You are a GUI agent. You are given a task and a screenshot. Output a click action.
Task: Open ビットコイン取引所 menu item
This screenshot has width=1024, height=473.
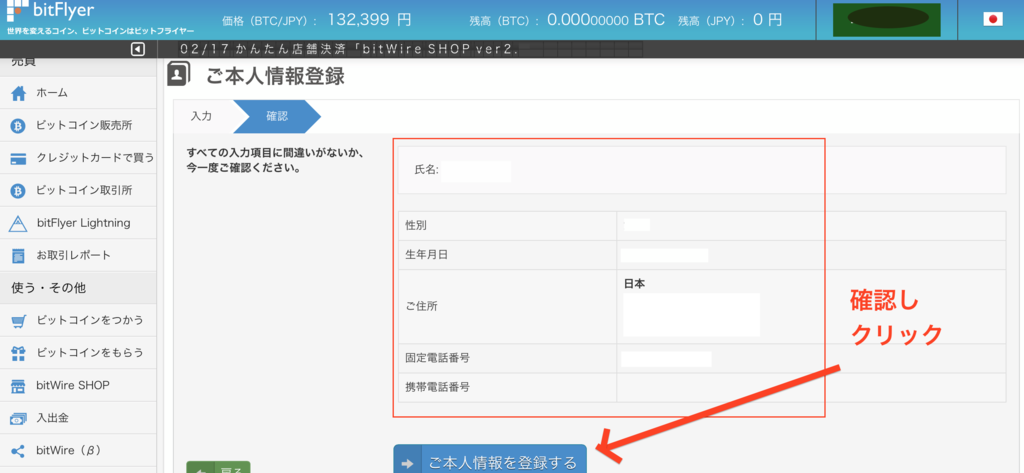[78, 191]
